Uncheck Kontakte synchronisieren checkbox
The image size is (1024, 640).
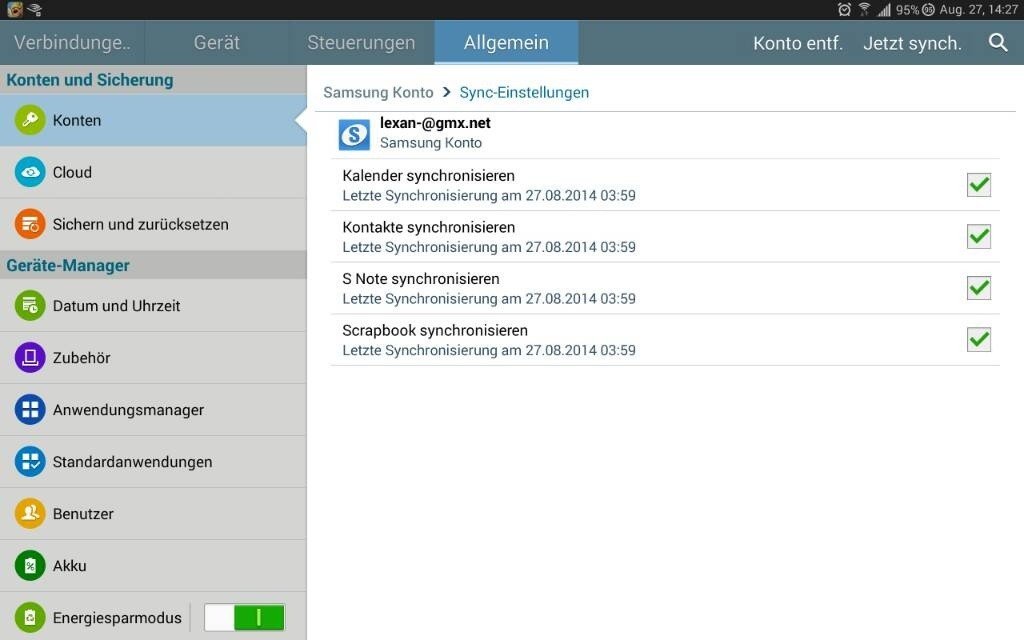tap(978, 236)
